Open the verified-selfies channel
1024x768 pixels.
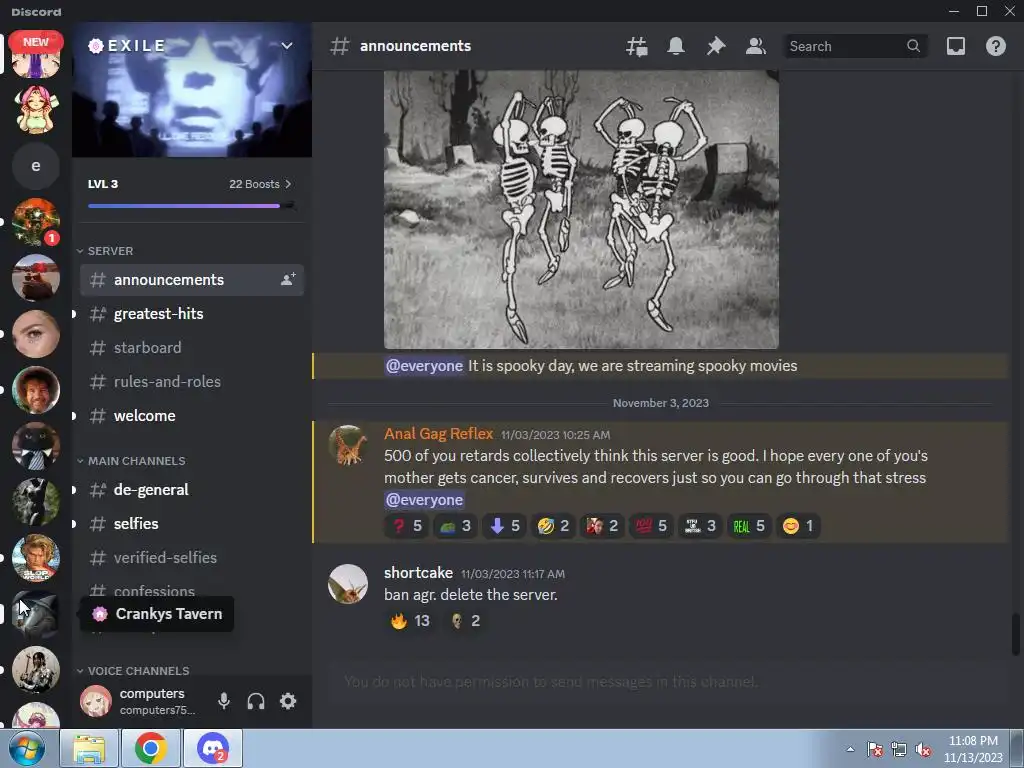click(191, 558)
